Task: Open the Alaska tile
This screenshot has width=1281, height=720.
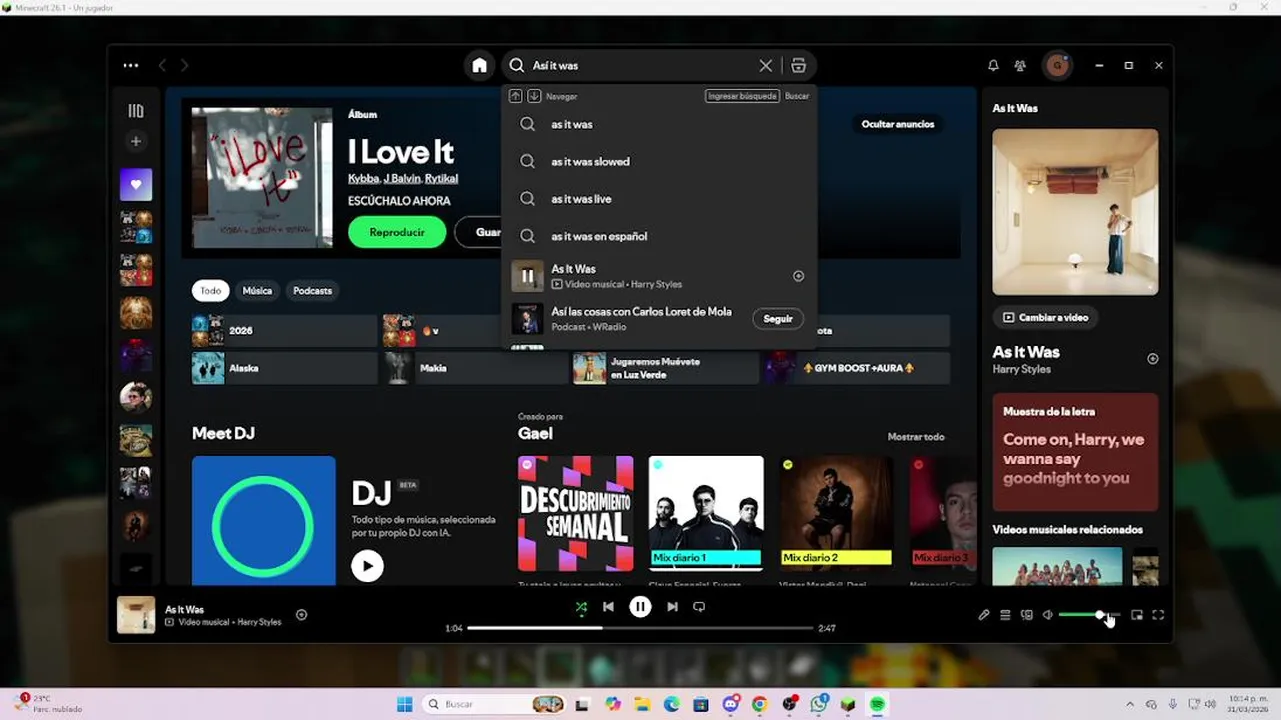Action: coord(284,368)
